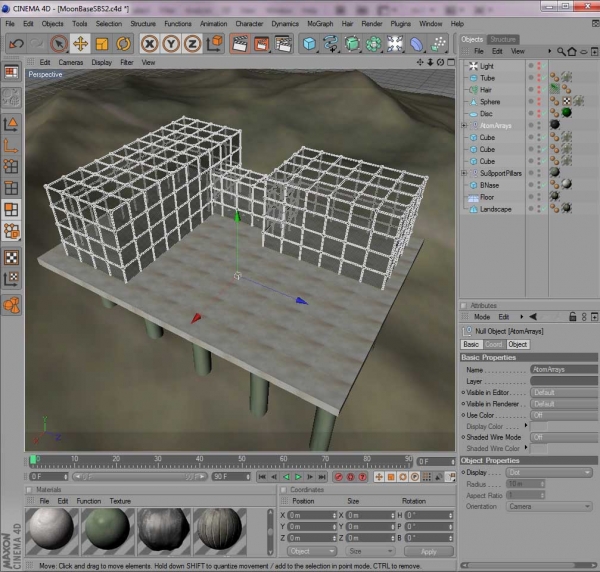Toggle Shaded Wire Mode radio dot
Viewport: 600px width, 572px height.
(463, 437)
